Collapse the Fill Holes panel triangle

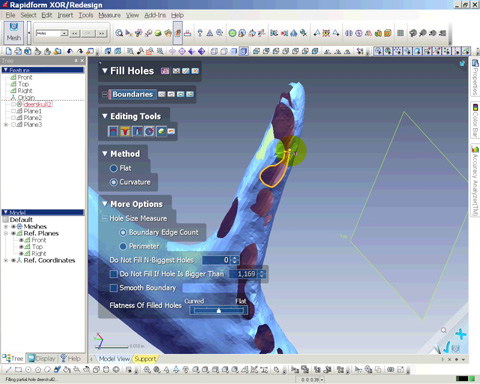click(x=105, y=71)
